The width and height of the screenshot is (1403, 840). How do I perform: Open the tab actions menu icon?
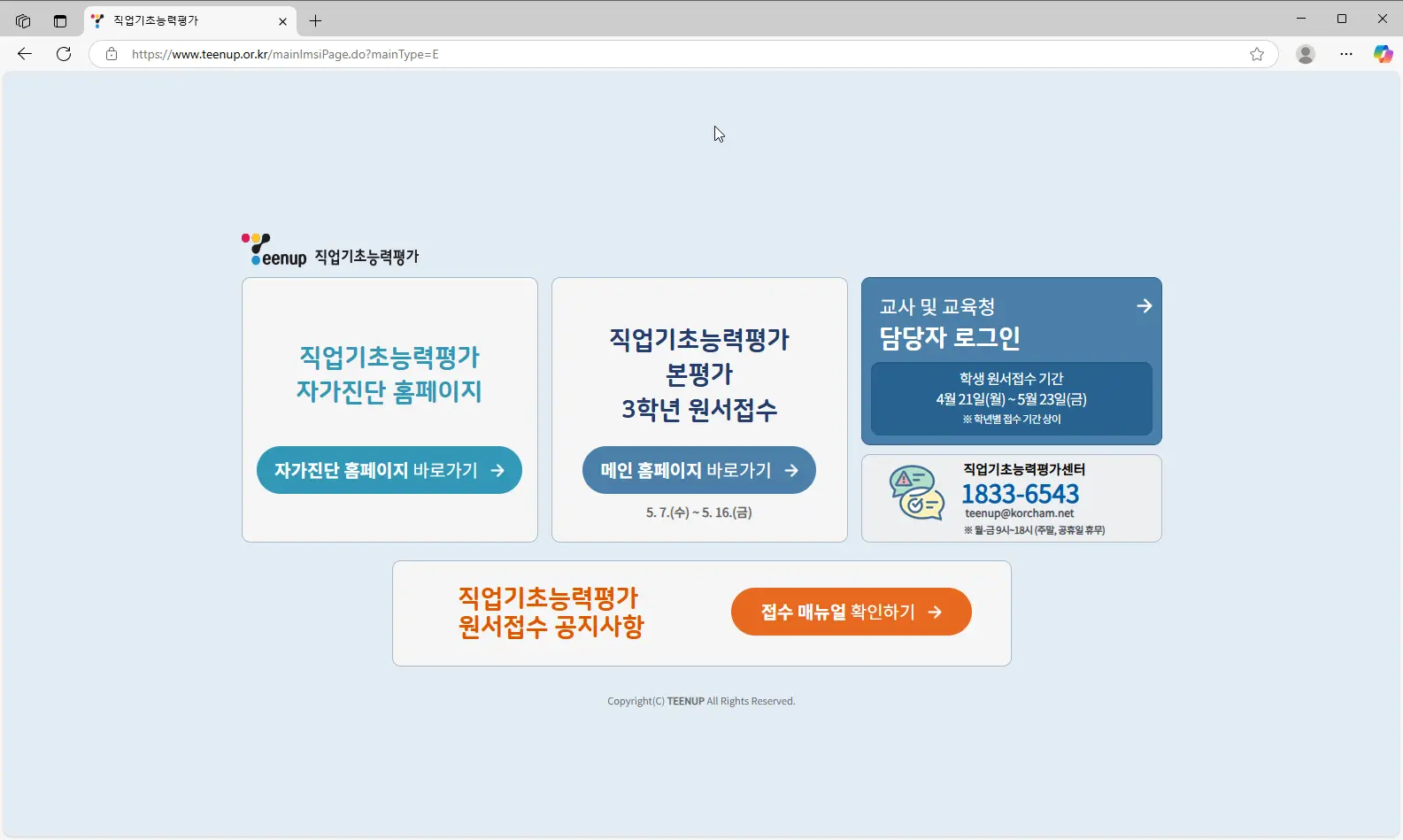click(x=60, y=20)
